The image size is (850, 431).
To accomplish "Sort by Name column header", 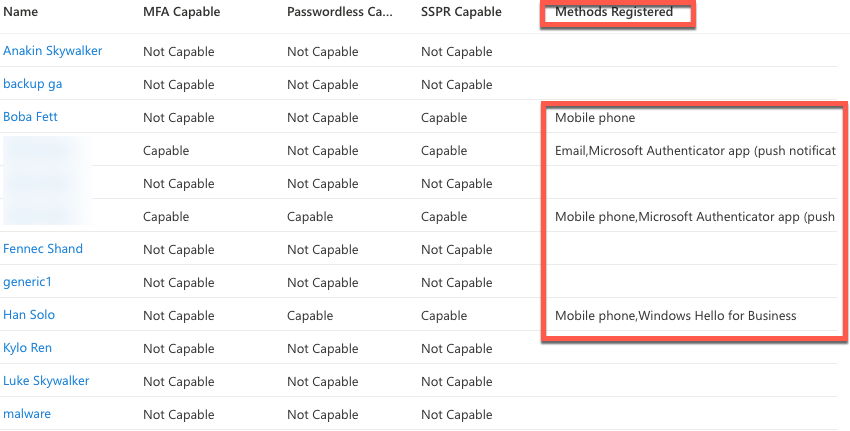I will click(21, 12).
